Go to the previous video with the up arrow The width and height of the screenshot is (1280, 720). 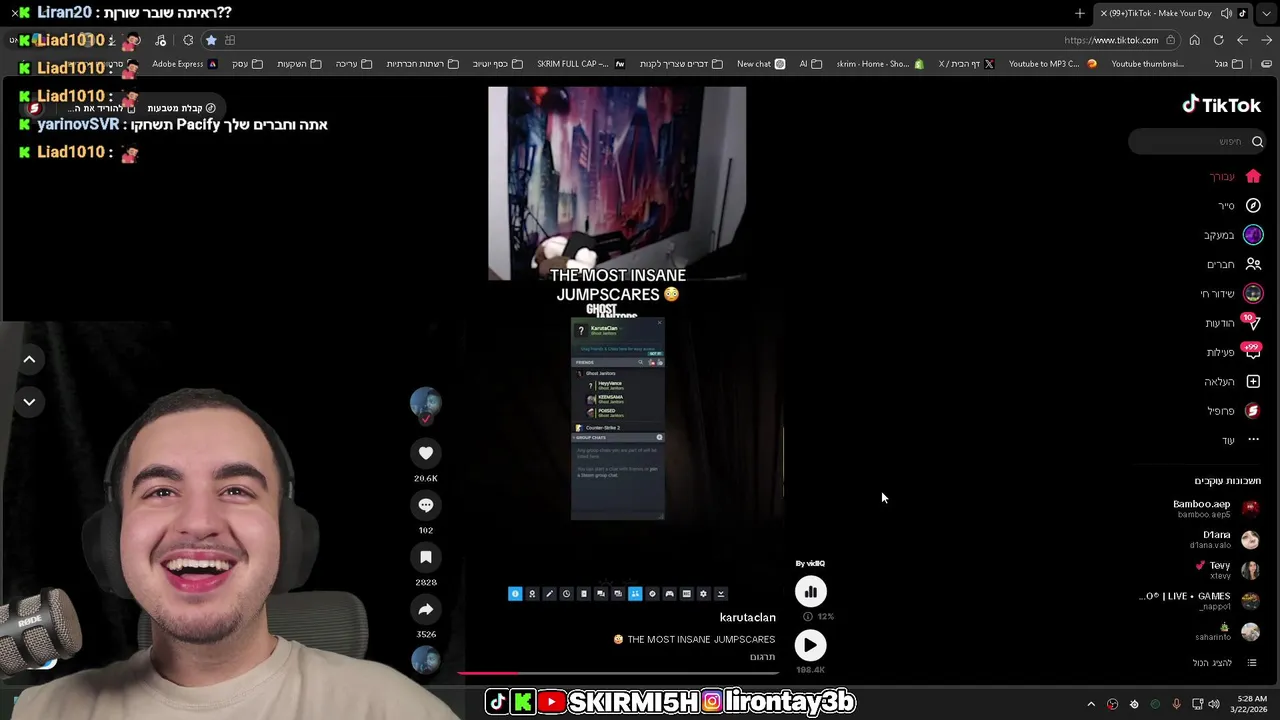(29, 359)
